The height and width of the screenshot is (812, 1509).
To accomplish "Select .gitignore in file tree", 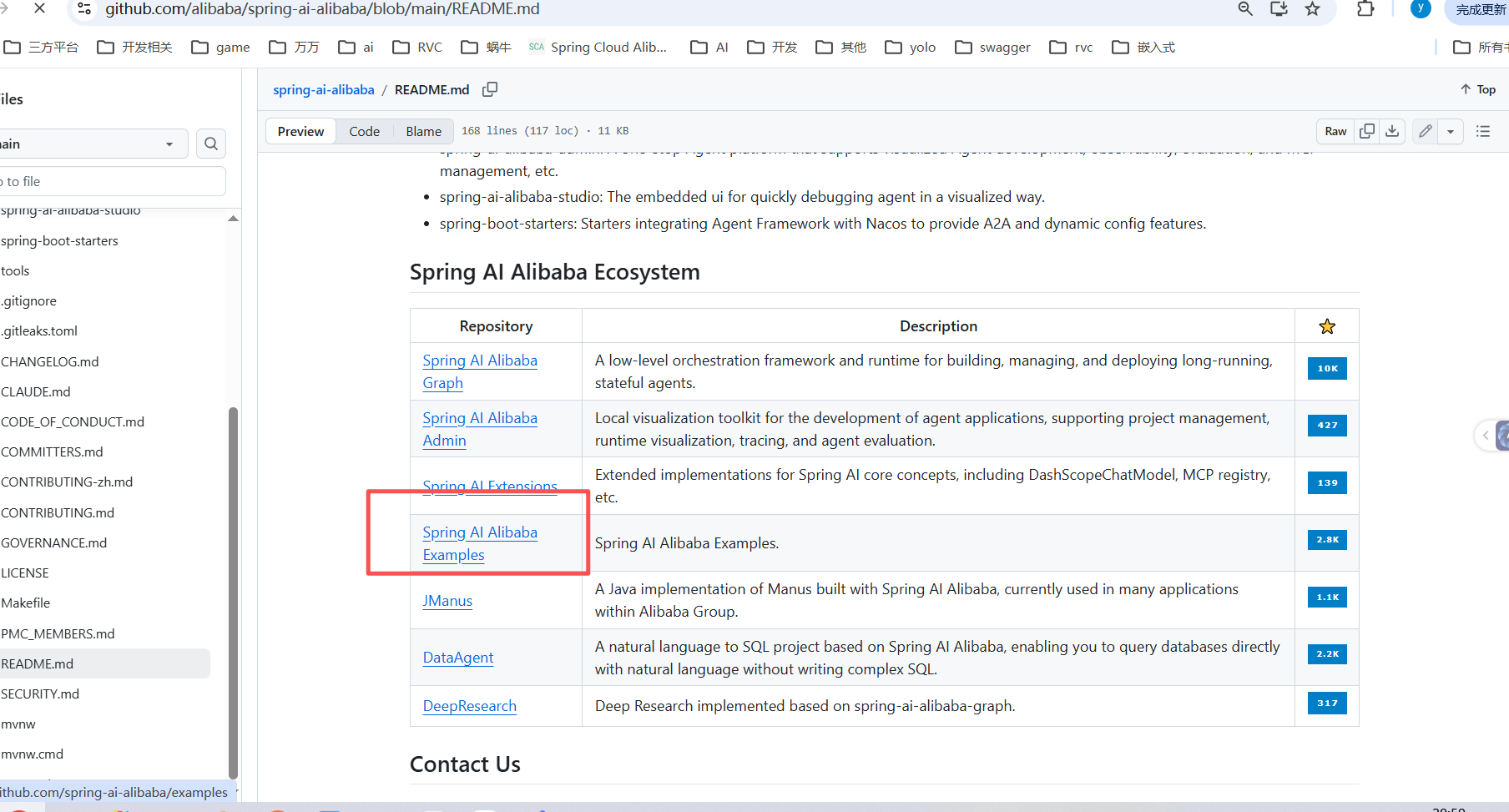I will pyautogui.click(x=29, y=300).
